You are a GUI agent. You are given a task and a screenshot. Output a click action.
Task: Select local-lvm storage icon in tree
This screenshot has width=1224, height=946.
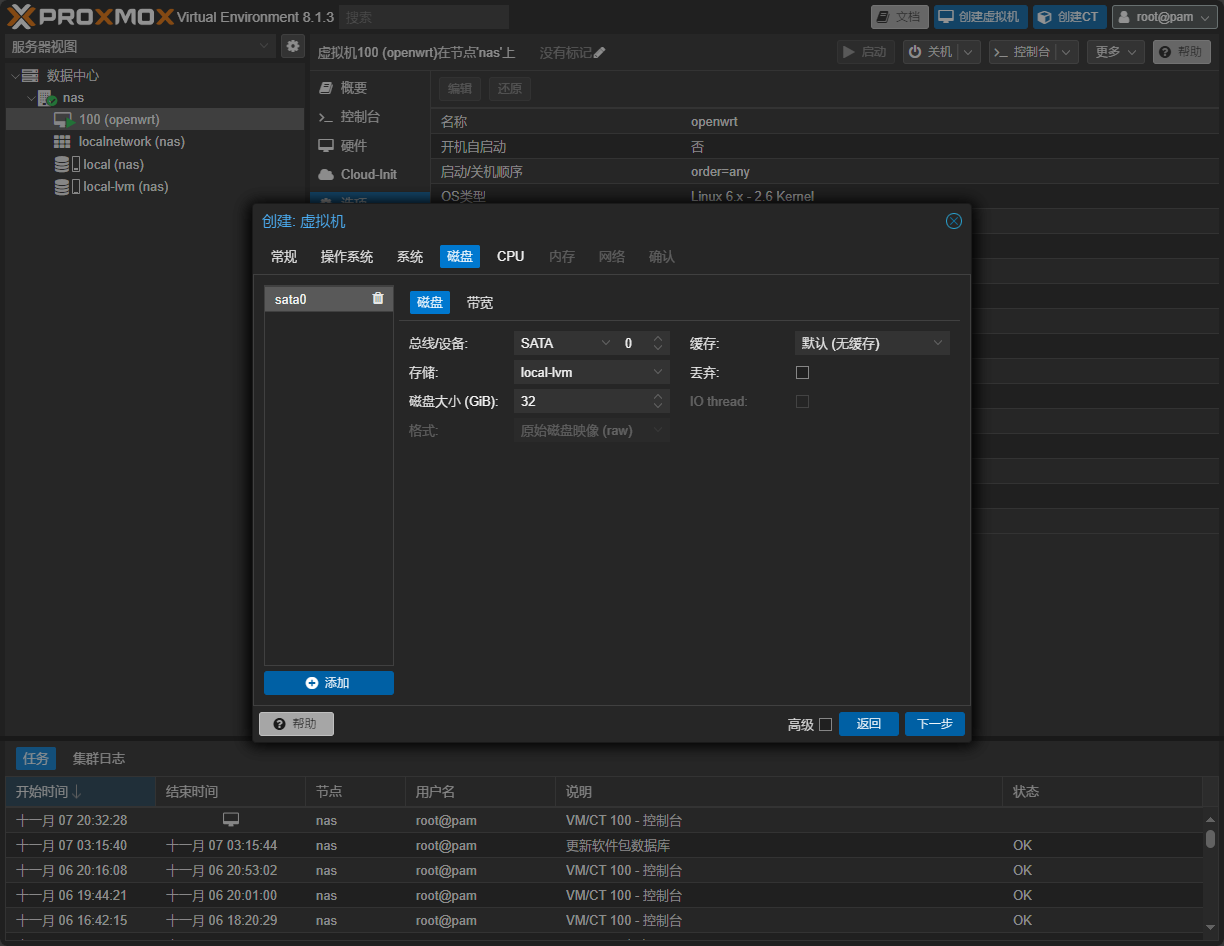(62, 187)
